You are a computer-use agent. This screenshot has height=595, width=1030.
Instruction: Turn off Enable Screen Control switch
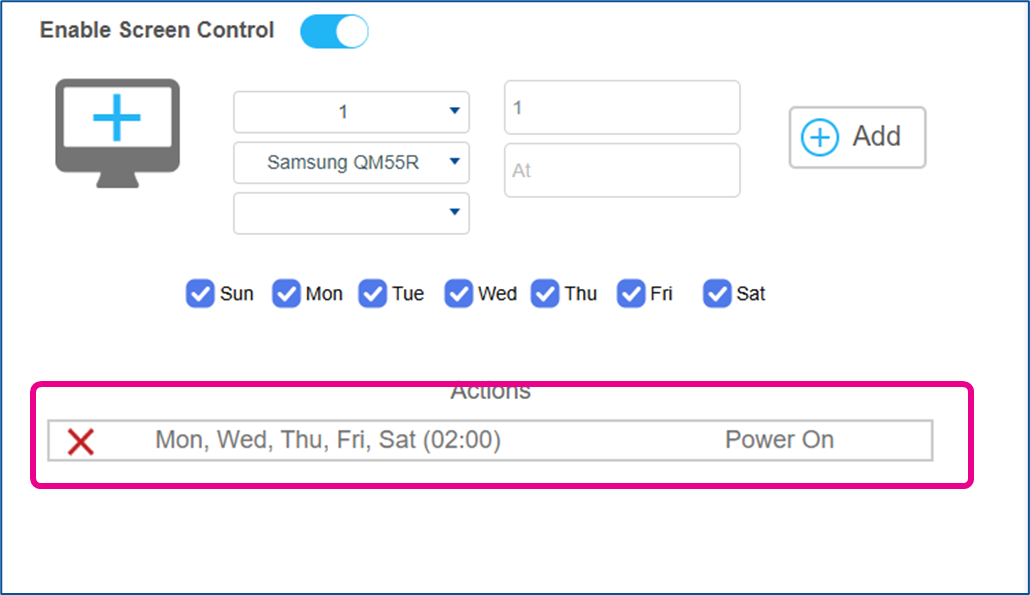tap(334, 32)
